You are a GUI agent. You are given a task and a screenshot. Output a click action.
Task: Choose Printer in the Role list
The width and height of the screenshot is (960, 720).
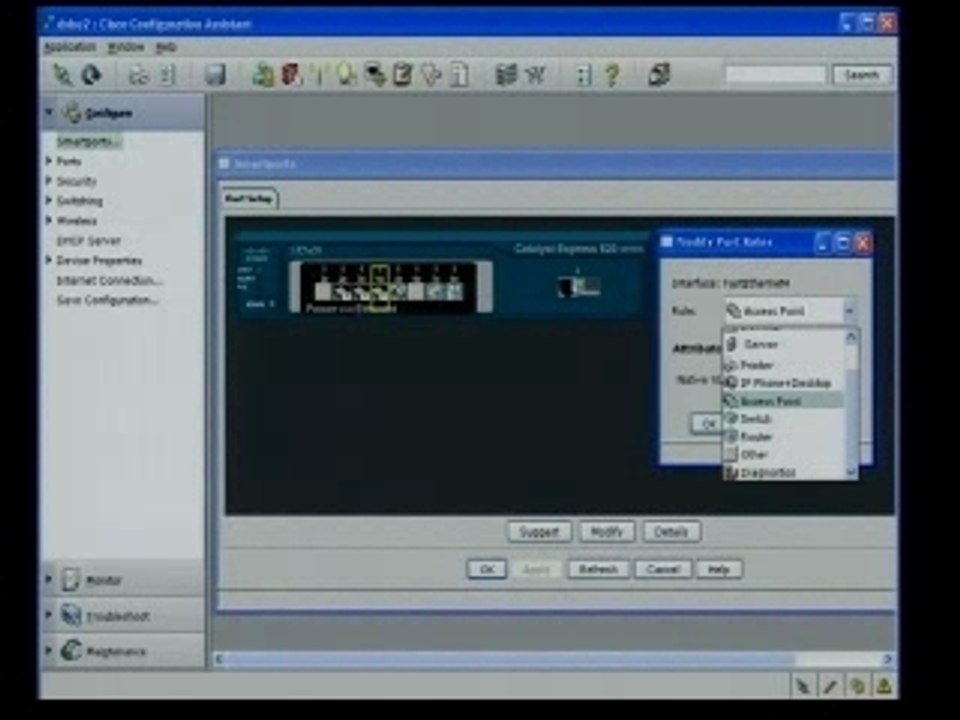pyautogui.click(x=784, y=365)
